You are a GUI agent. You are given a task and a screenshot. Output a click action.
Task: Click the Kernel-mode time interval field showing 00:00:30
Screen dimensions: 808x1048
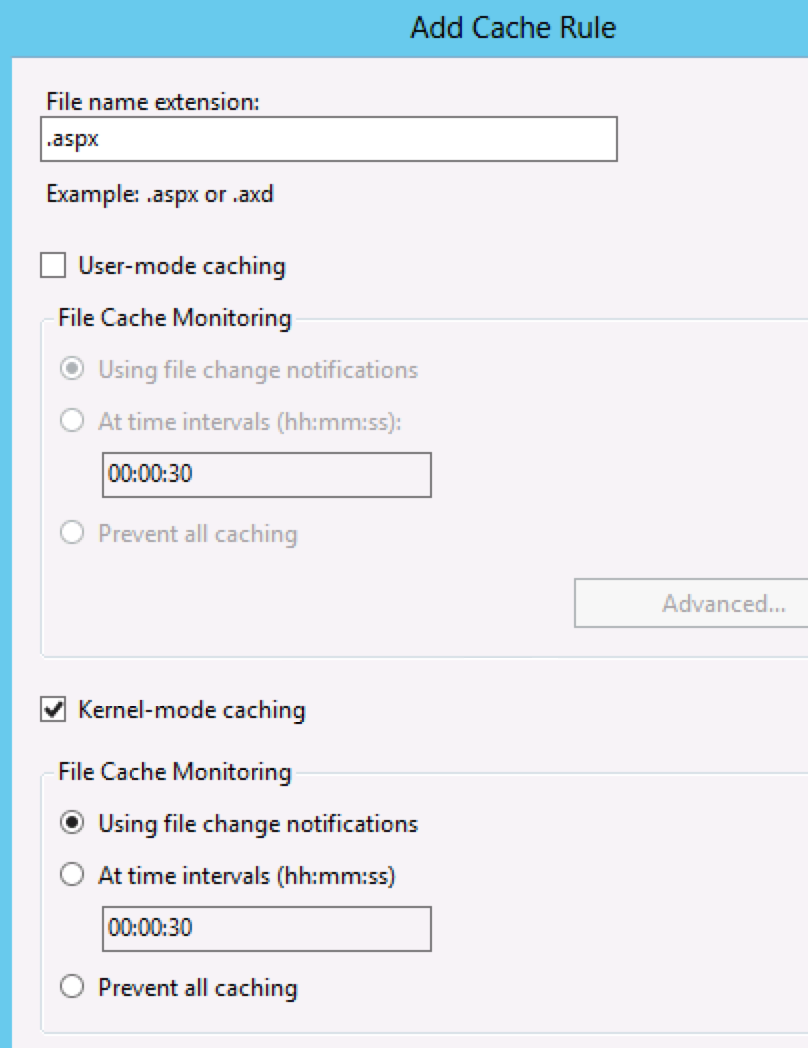point(265,929)
